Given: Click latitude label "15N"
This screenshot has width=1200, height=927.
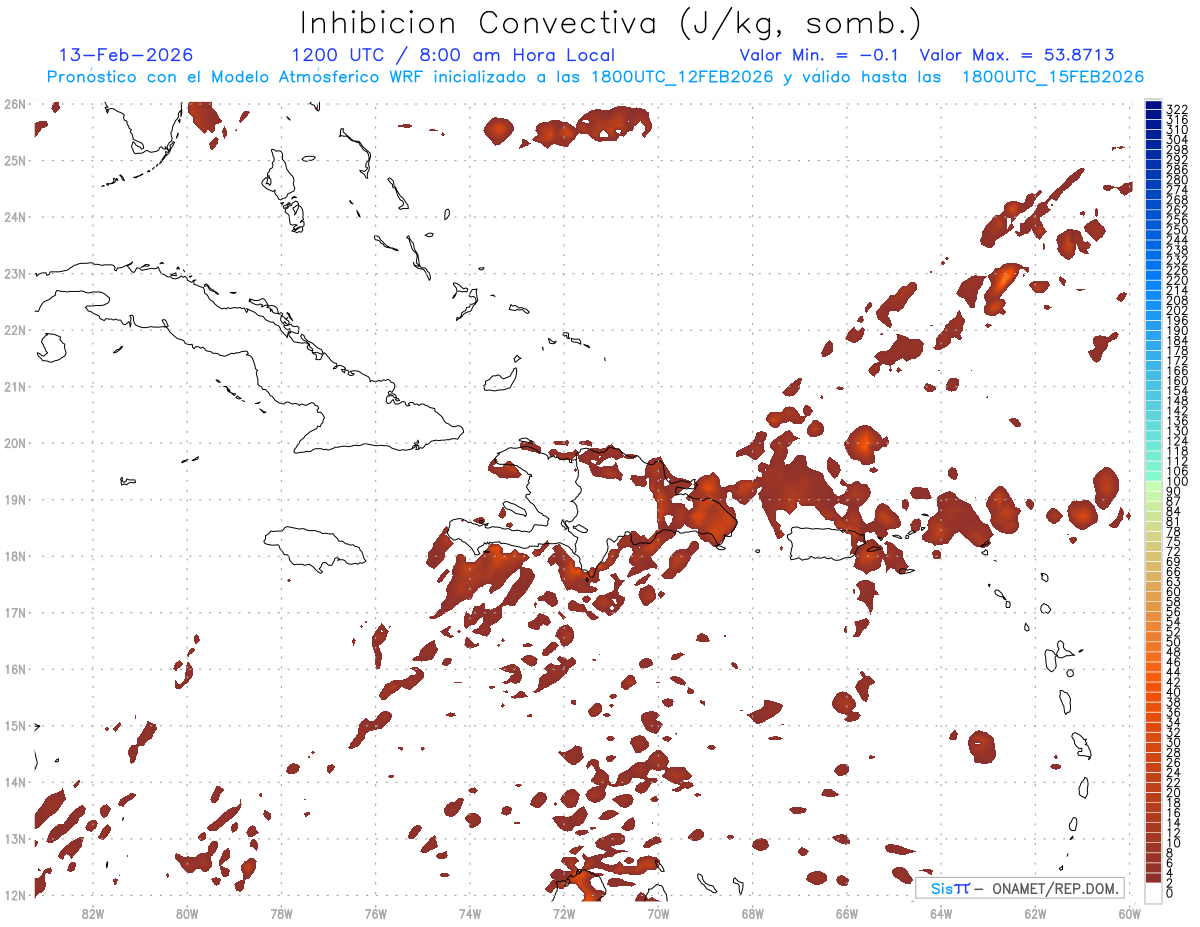Looking at the screenshot, I should [14, 725].
